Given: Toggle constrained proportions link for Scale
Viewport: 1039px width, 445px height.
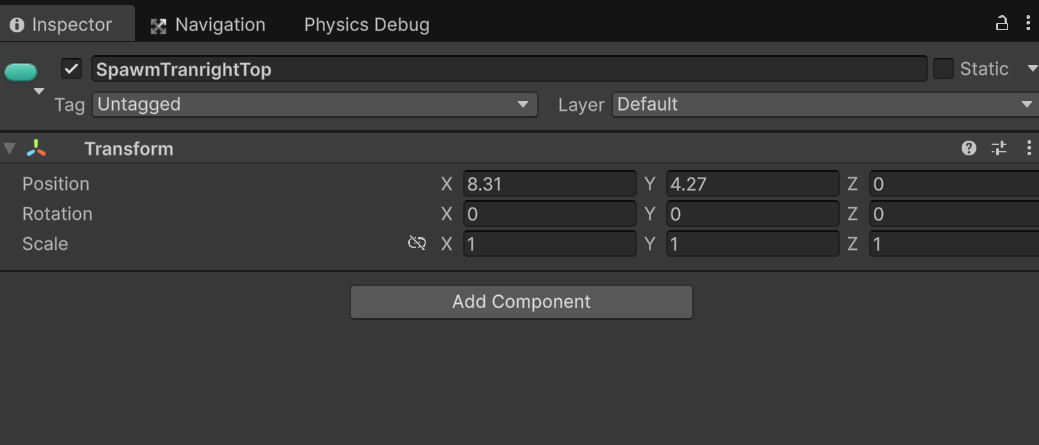Looking at the screenshot, I should 417,243.
